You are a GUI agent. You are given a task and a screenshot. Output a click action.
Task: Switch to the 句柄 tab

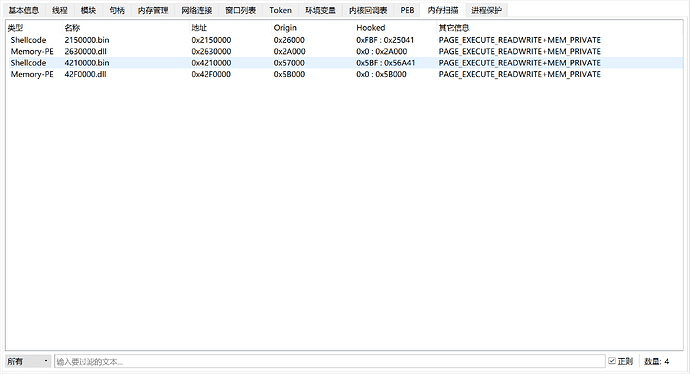(117, 10)
